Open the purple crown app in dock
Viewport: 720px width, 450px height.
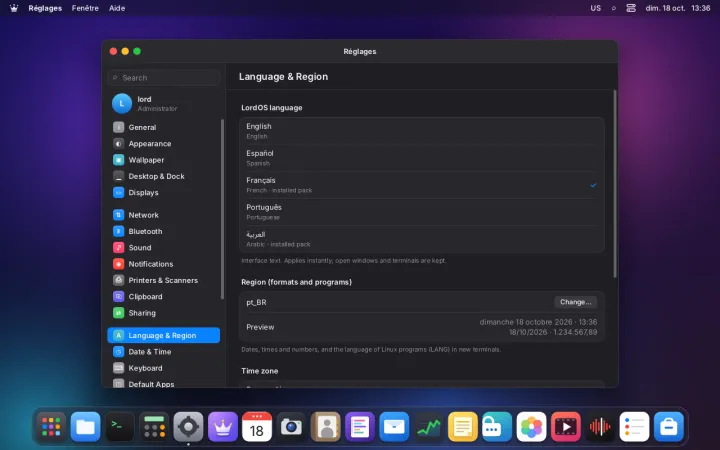coord(223,427)
